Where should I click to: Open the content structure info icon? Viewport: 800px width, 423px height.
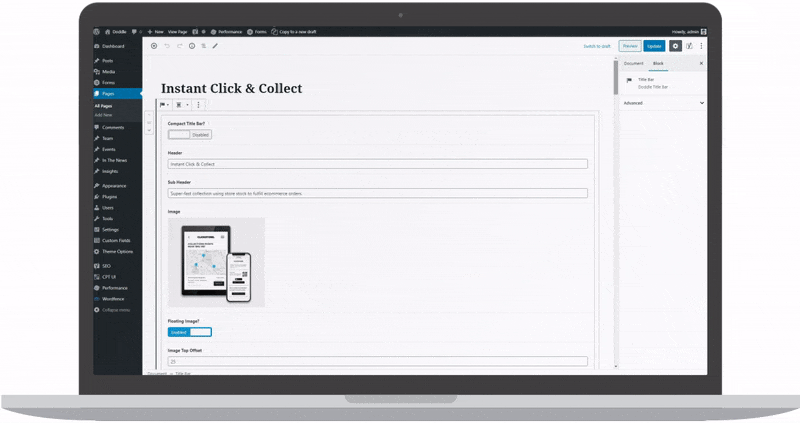[x=191, y=46]
